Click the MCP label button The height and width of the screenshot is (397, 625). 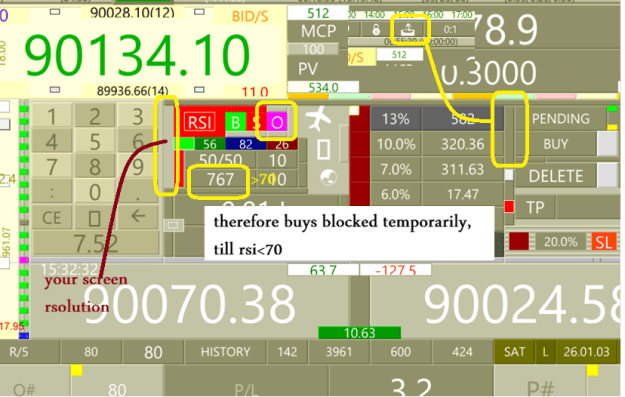pos(318,31)
